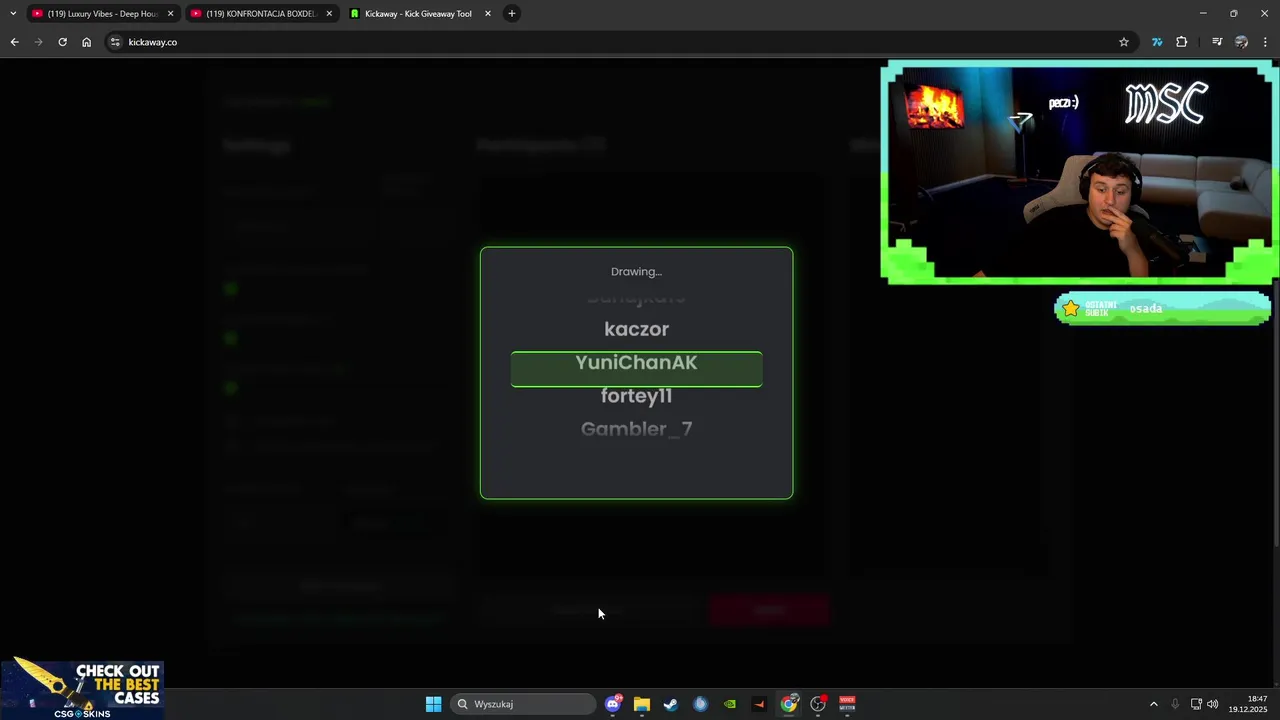
Task: Open the browser home page
Action: 86,42
